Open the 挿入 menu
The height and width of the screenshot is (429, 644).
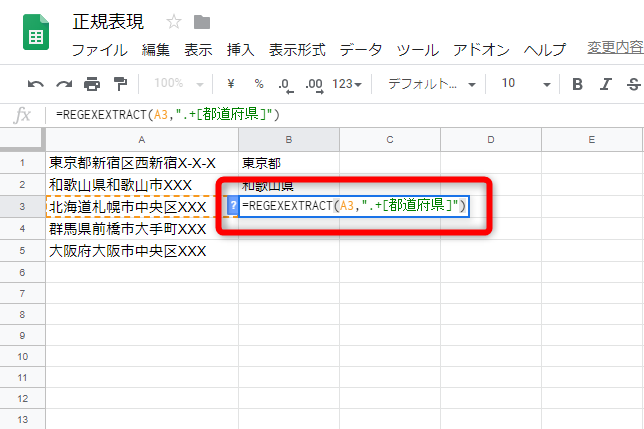[240, 50]
